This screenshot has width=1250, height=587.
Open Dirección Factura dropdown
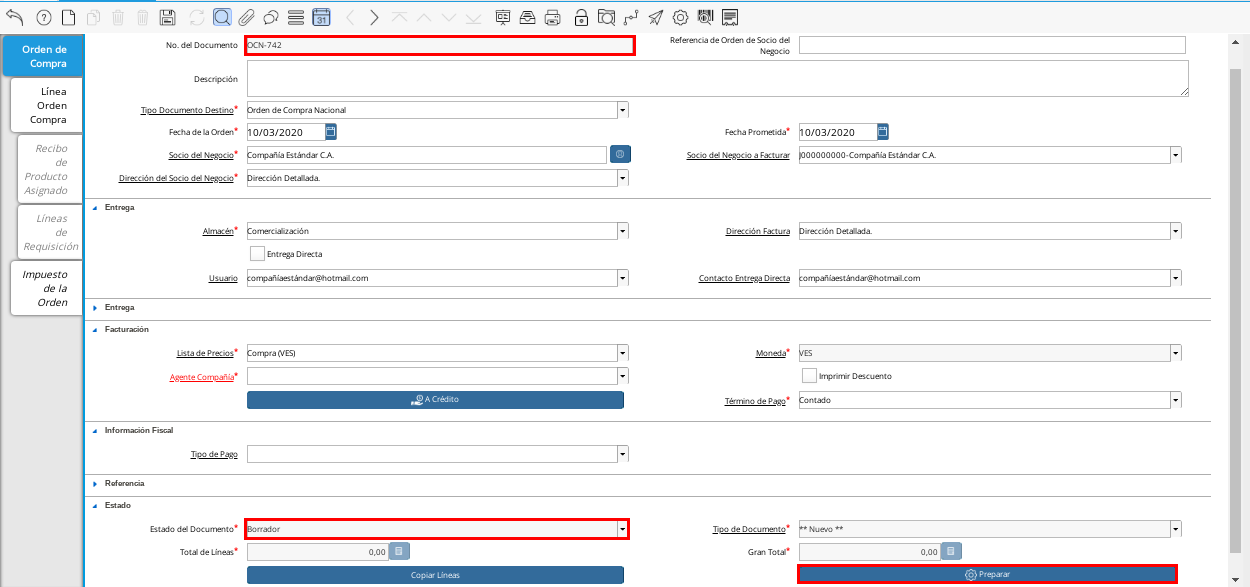tap(1175, 231)
